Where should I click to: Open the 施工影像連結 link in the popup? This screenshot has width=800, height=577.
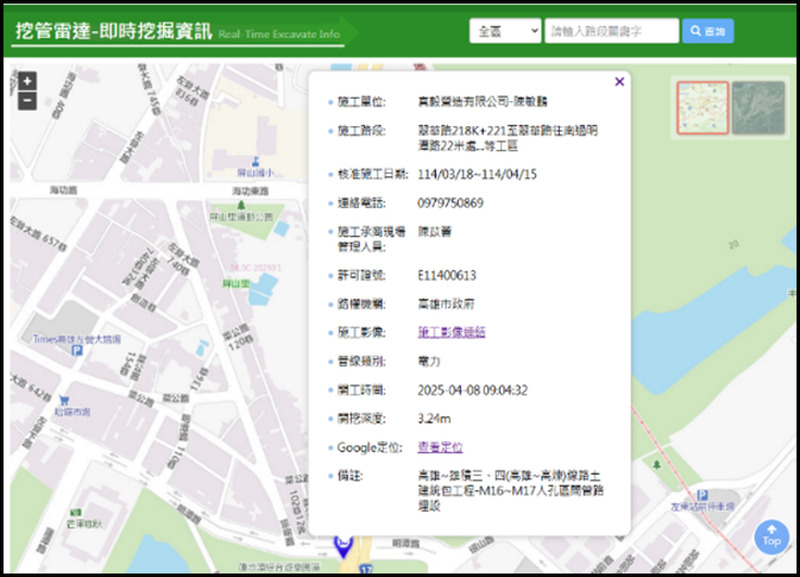click(x=452, y=330)
